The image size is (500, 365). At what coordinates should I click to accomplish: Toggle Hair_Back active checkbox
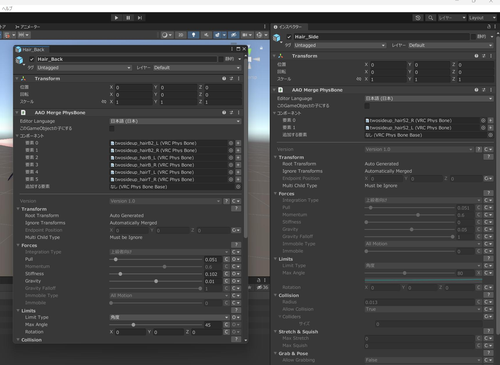(32, 59)
